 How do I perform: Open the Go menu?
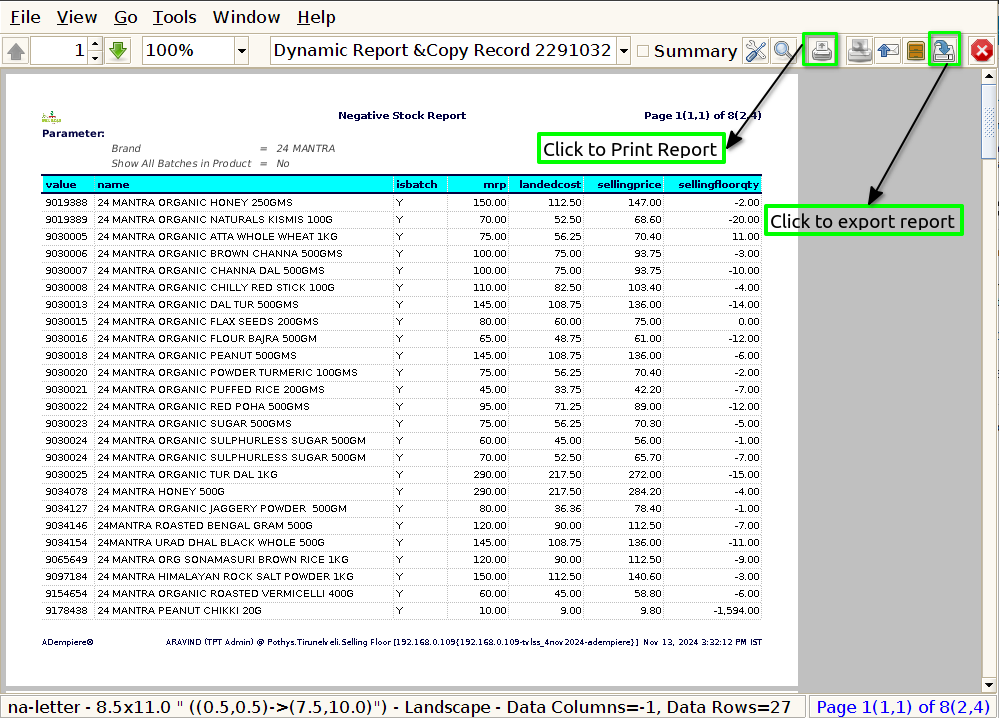click(126, 17)
